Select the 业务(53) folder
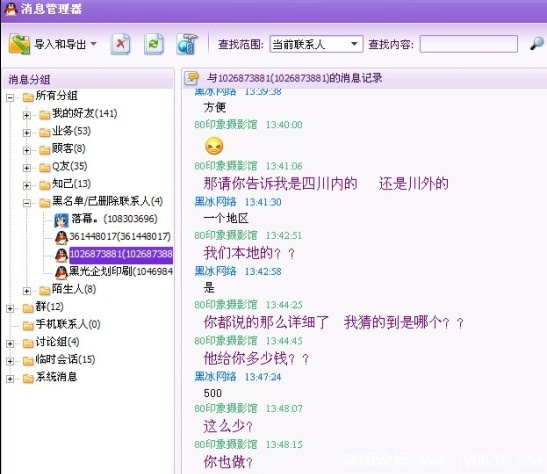The height and width of the screenshot is (474, 547). point(71,131)
